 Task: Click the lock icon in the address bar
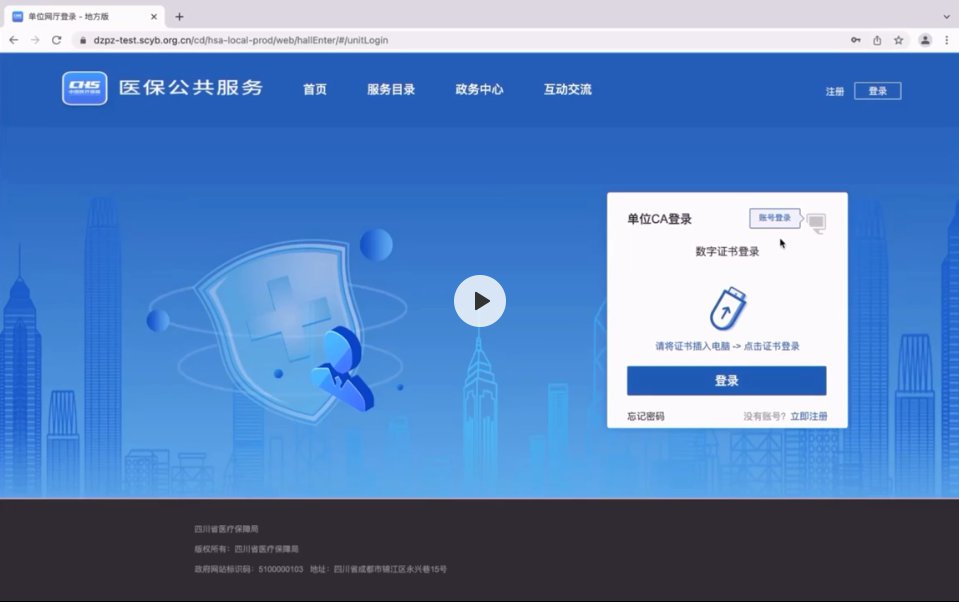83,40
